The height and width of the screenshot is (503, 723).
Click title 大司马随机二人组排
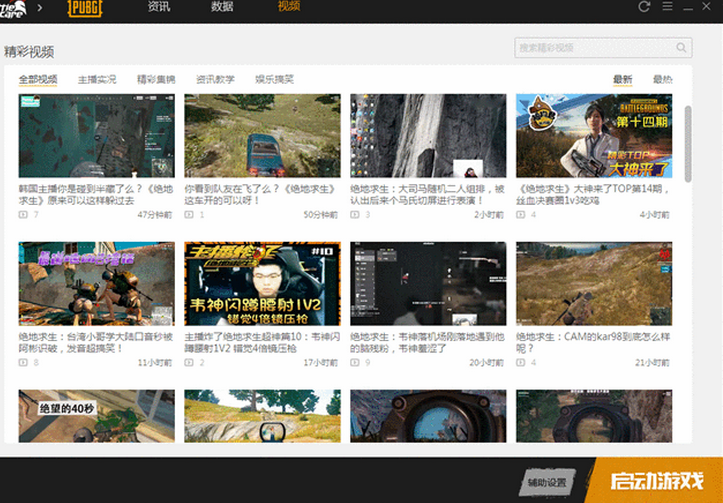tap(427, 195)
